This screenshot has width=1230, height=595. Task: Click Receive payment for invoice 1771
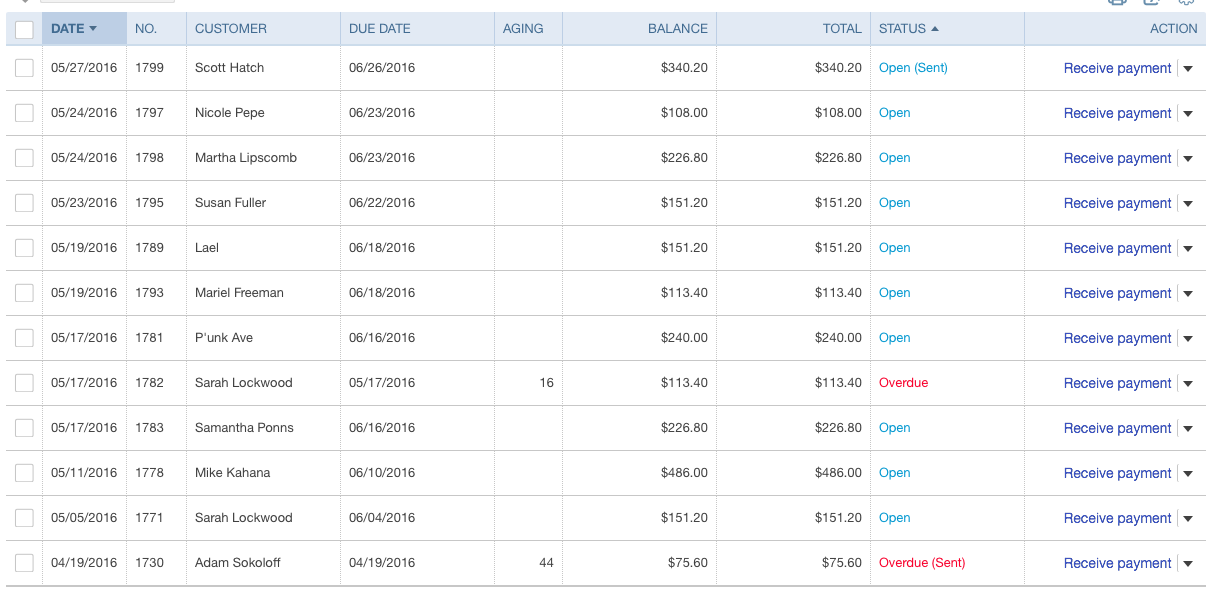(1117, 518)
